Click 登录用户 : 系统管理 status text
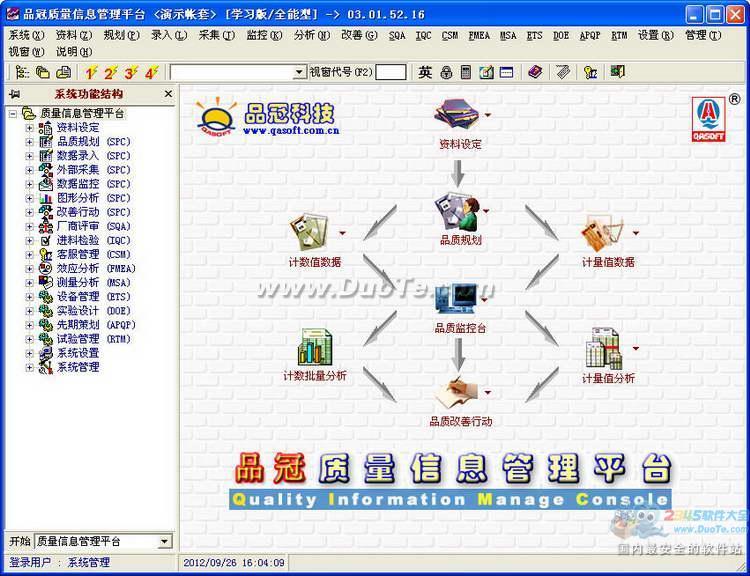The height and width of the screenshot is (576, 750). pyautogui.click(x=60, y=563)
